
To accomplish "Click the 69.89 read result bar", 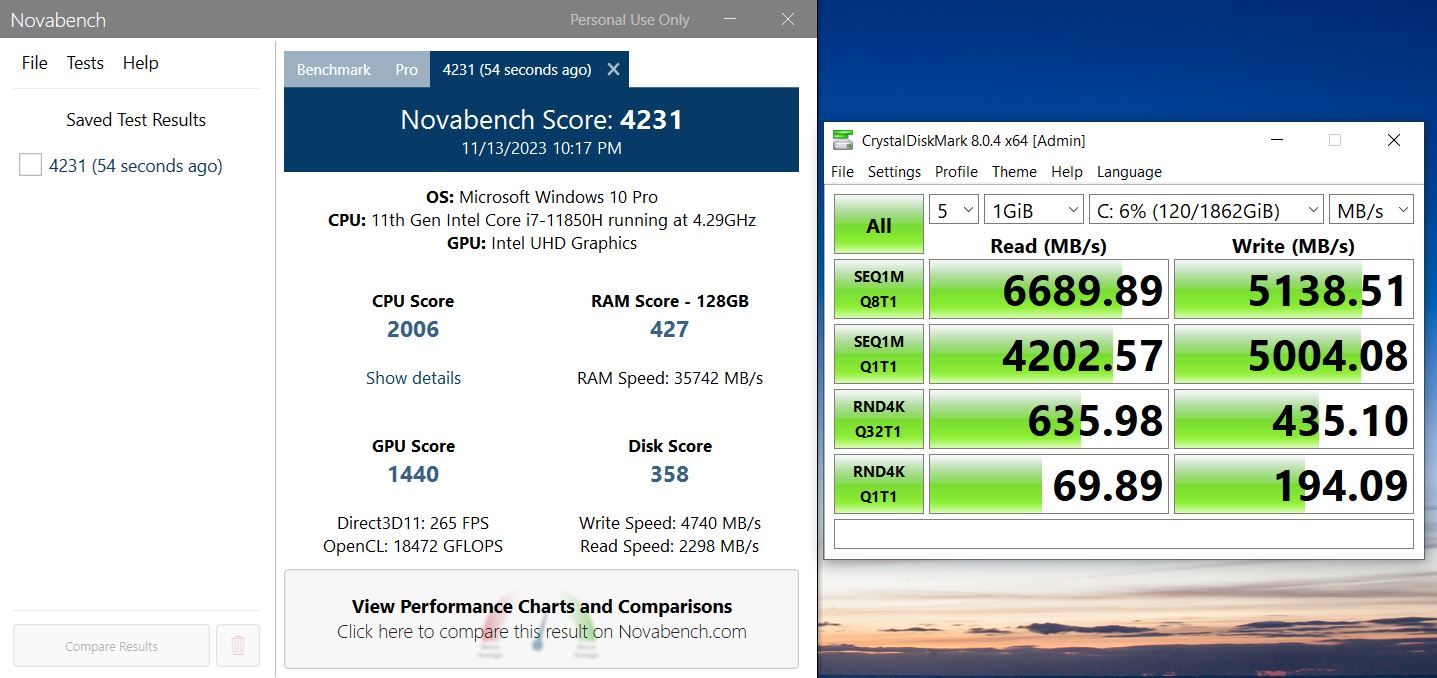I will point(1049,484).
